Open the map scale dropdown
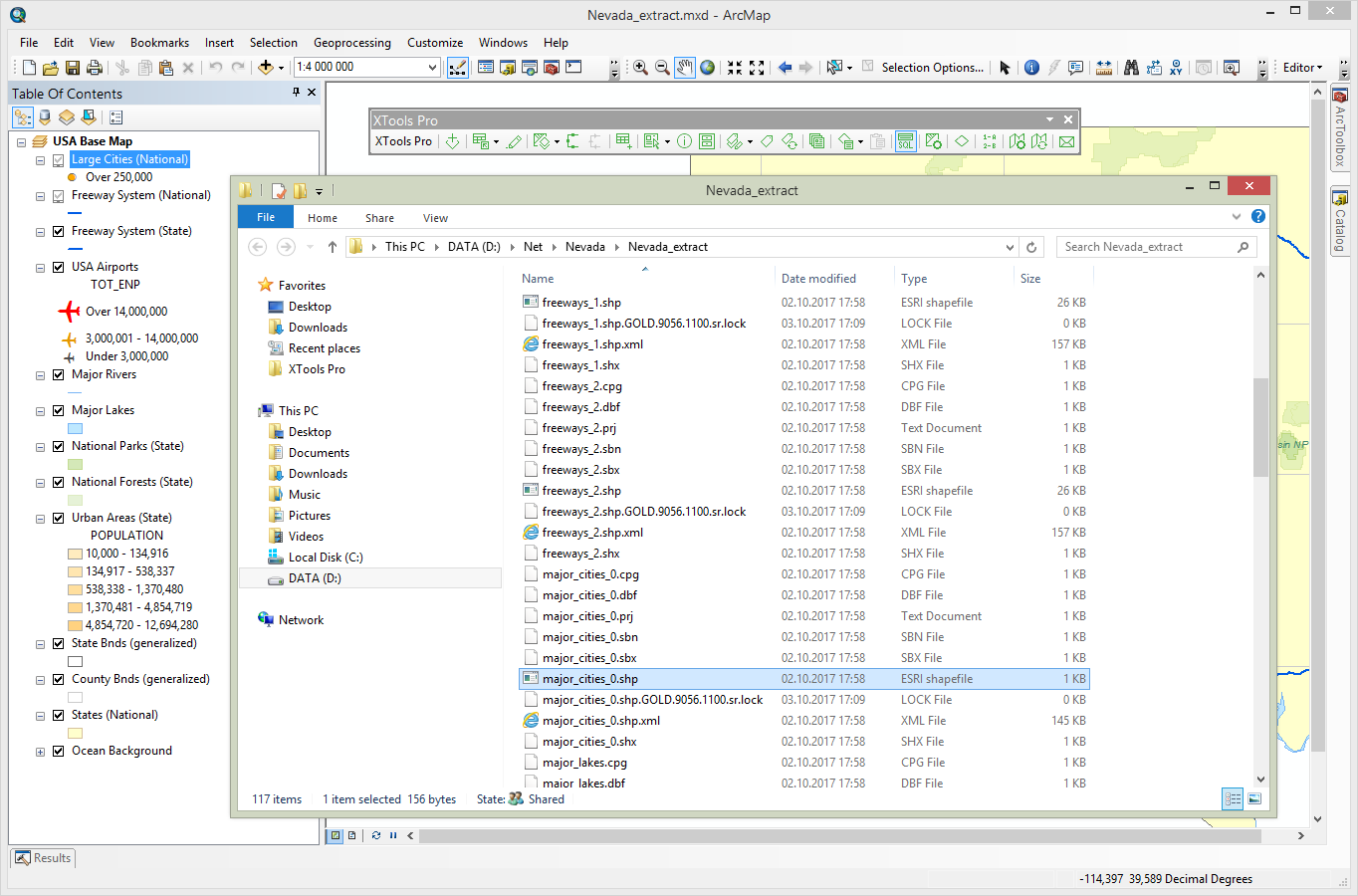Image resolution: width=1358 pixels, height=896 pixels. [x=432, y=68]
